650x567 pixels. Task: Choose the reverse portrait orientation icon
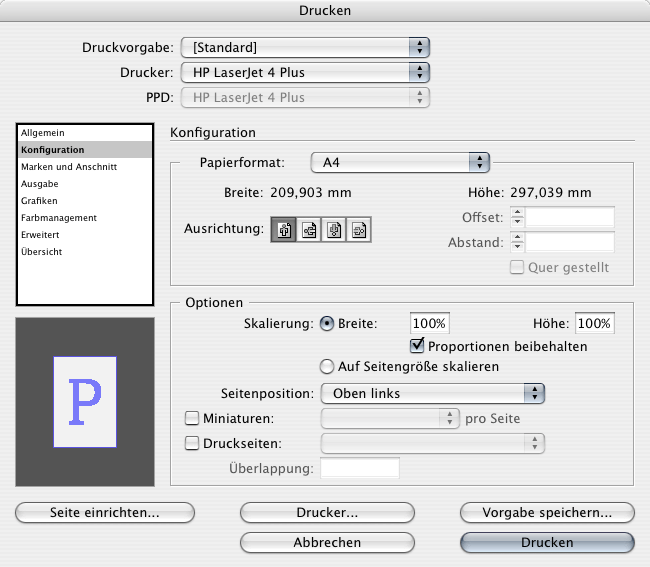[334, 229]
